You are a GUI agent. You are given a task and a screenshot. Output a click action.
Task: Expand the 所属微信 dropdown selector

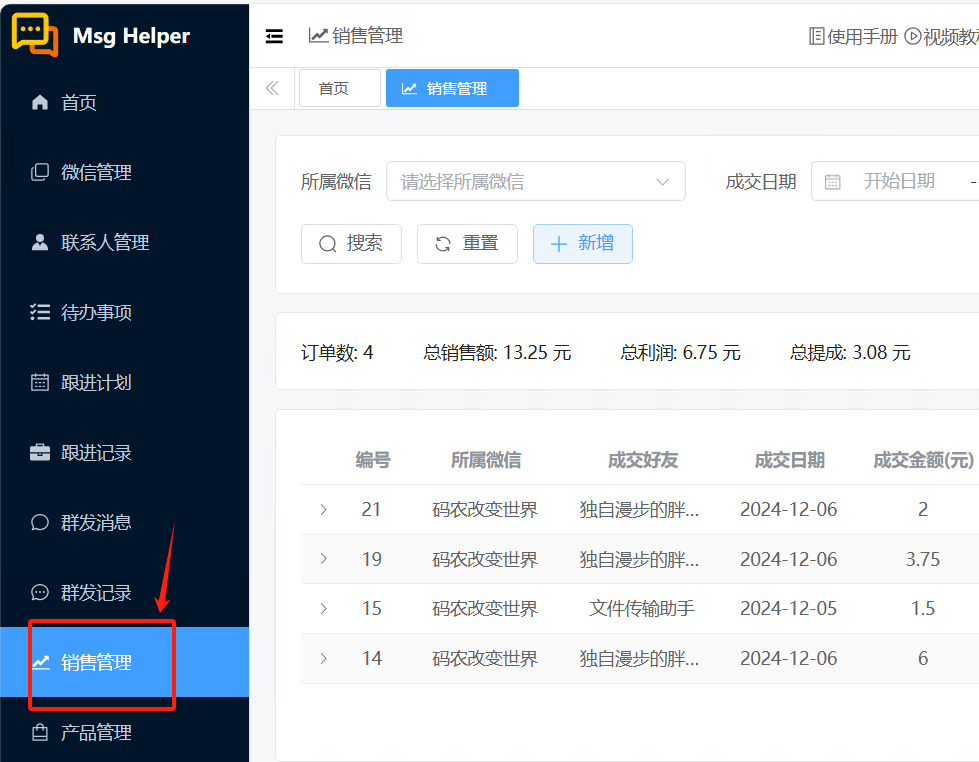(536, 181)
